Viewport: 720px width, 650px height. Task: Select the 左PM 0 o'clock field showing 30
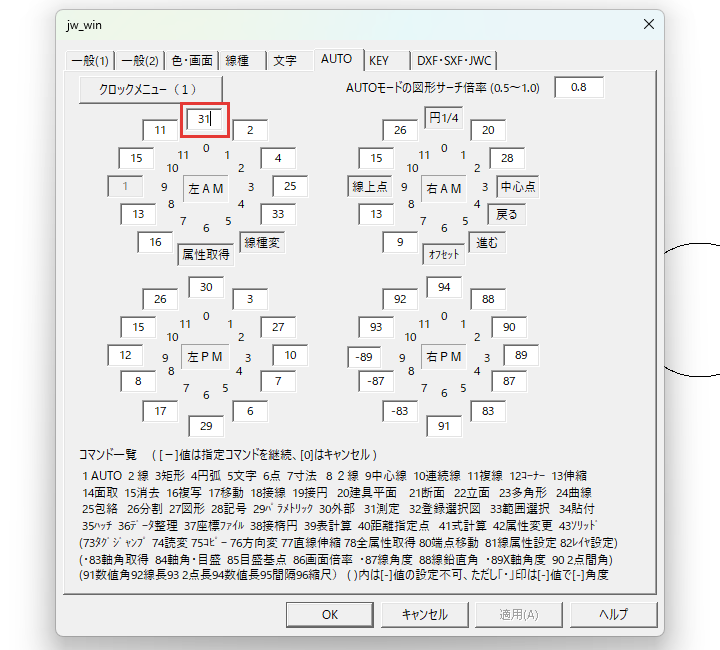coord(206,287)
